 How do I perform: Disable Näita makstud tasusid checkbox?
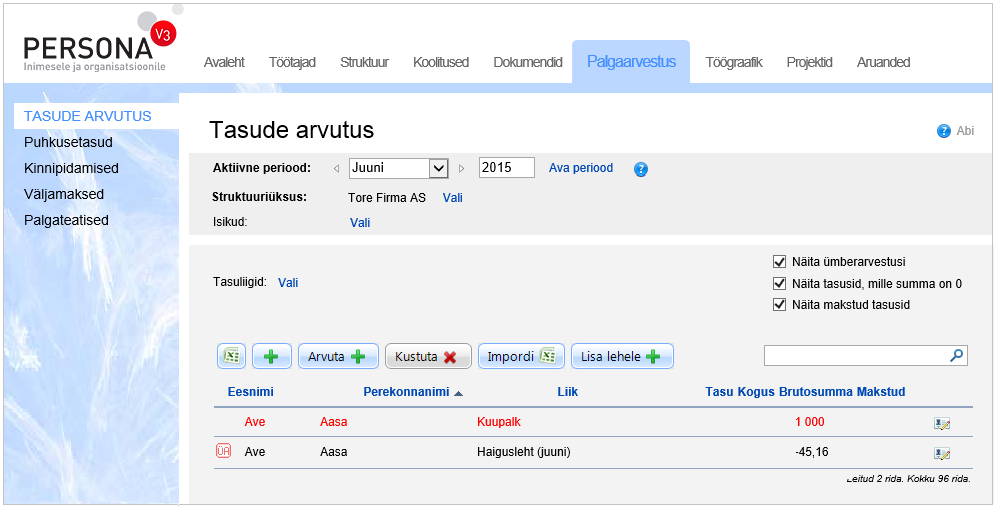click(780, 305)
